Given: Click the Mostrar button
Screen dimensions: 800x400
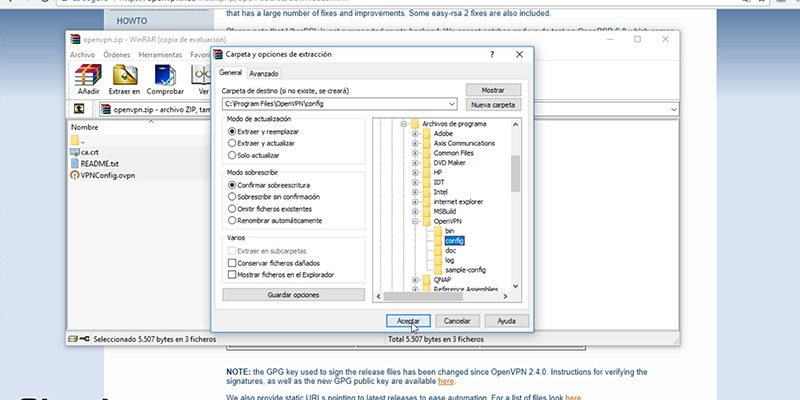Looking at the screenshot, I should tap(493, 90).
